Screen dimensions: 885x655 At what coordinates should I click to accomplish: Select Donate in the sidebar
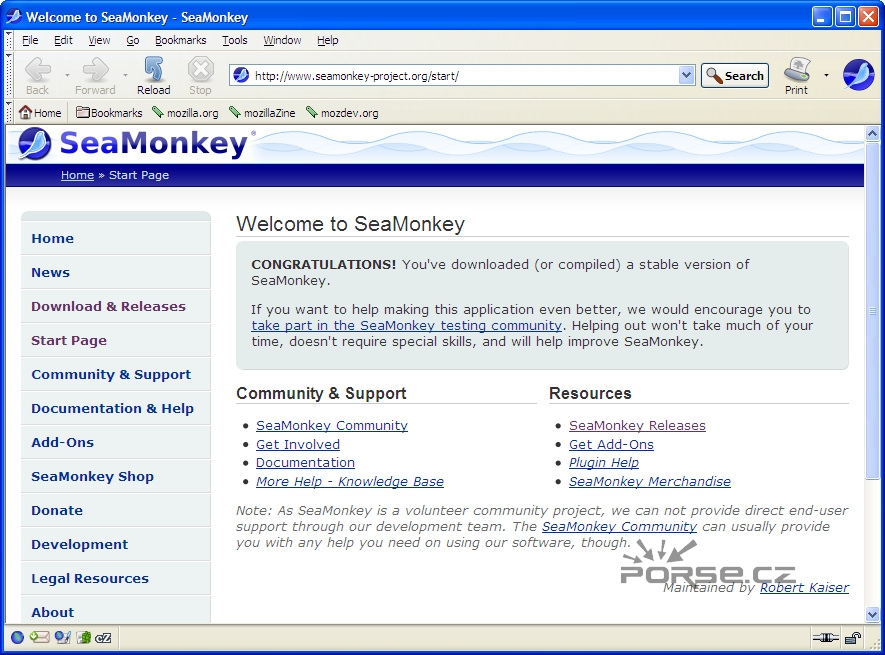(116, 510)
